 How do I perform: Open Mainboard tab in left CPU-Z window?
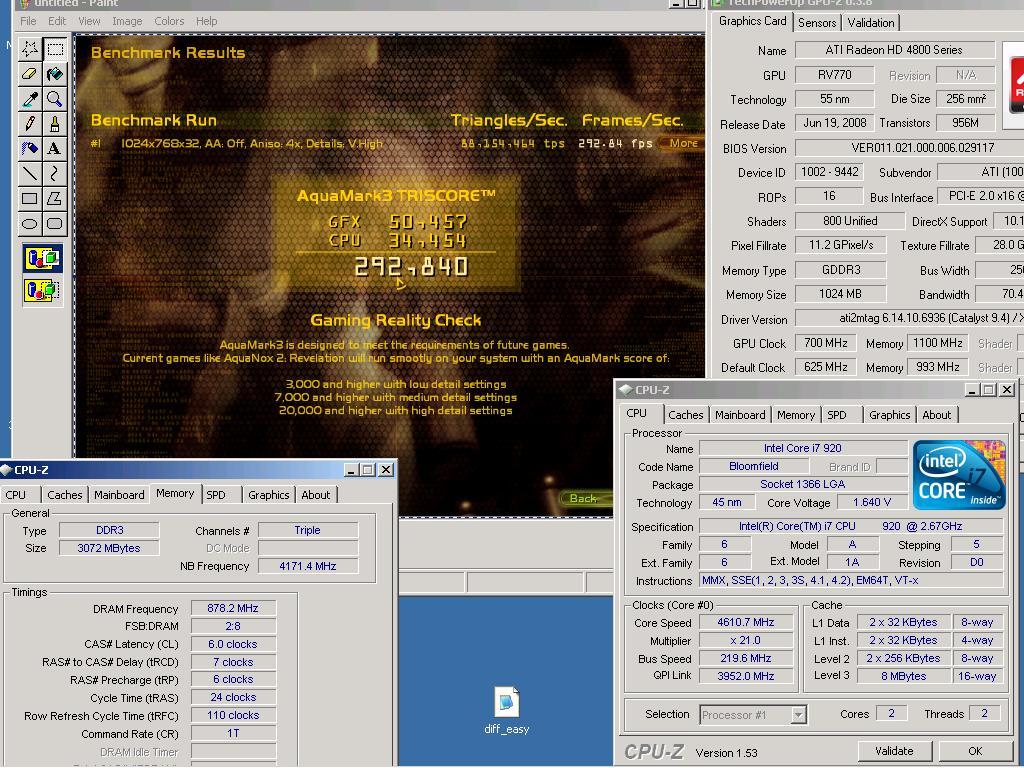point(119,495)
